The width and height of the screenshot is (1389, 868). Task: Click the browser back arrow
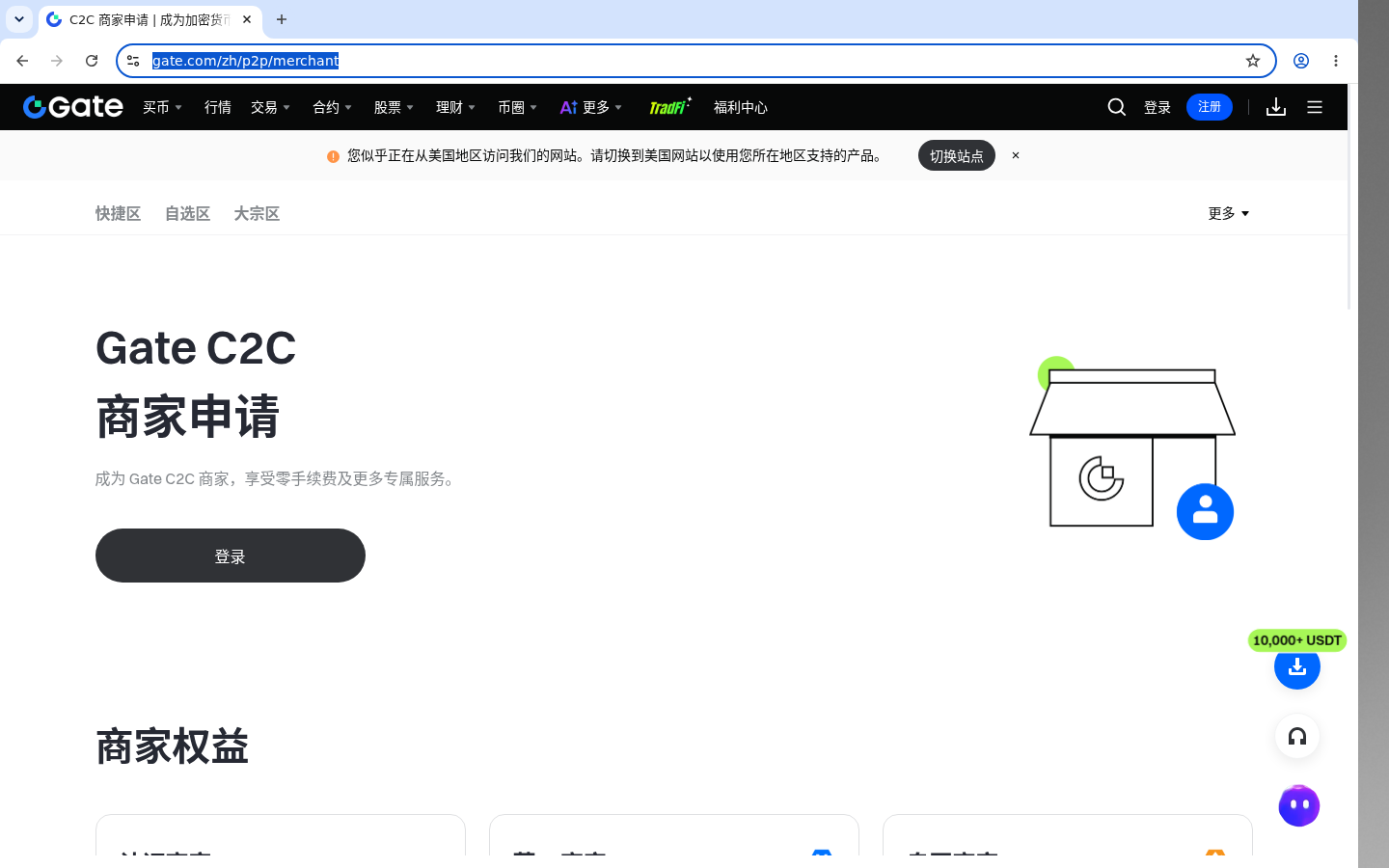22,61
